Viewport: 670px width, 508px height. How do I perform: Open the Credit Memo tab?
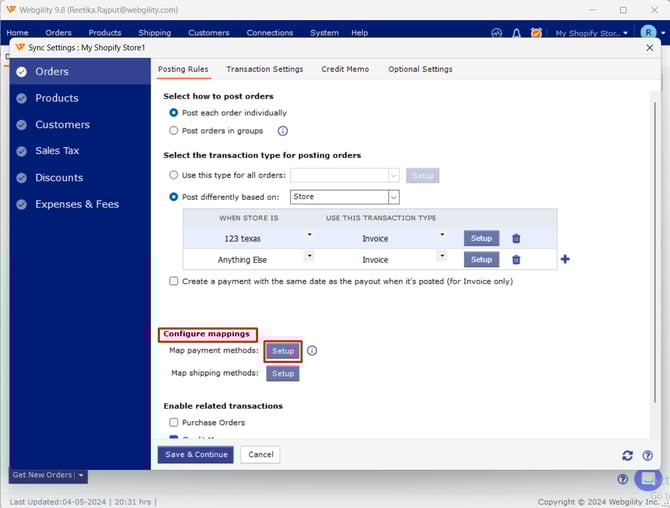pyautogui.click(x=344, y=69)
